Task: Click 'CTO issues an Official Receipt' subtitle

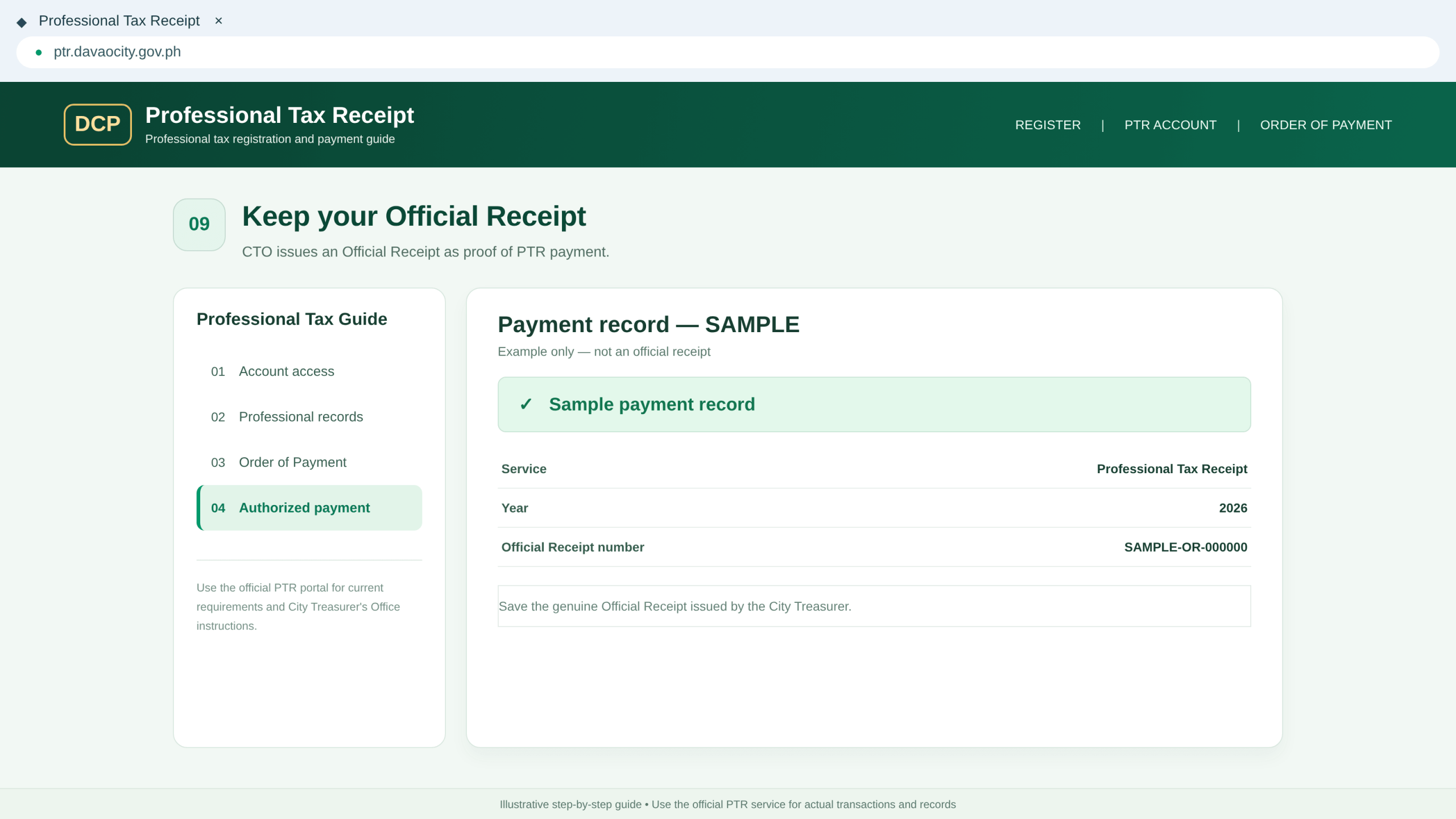Action: point(425,252)
